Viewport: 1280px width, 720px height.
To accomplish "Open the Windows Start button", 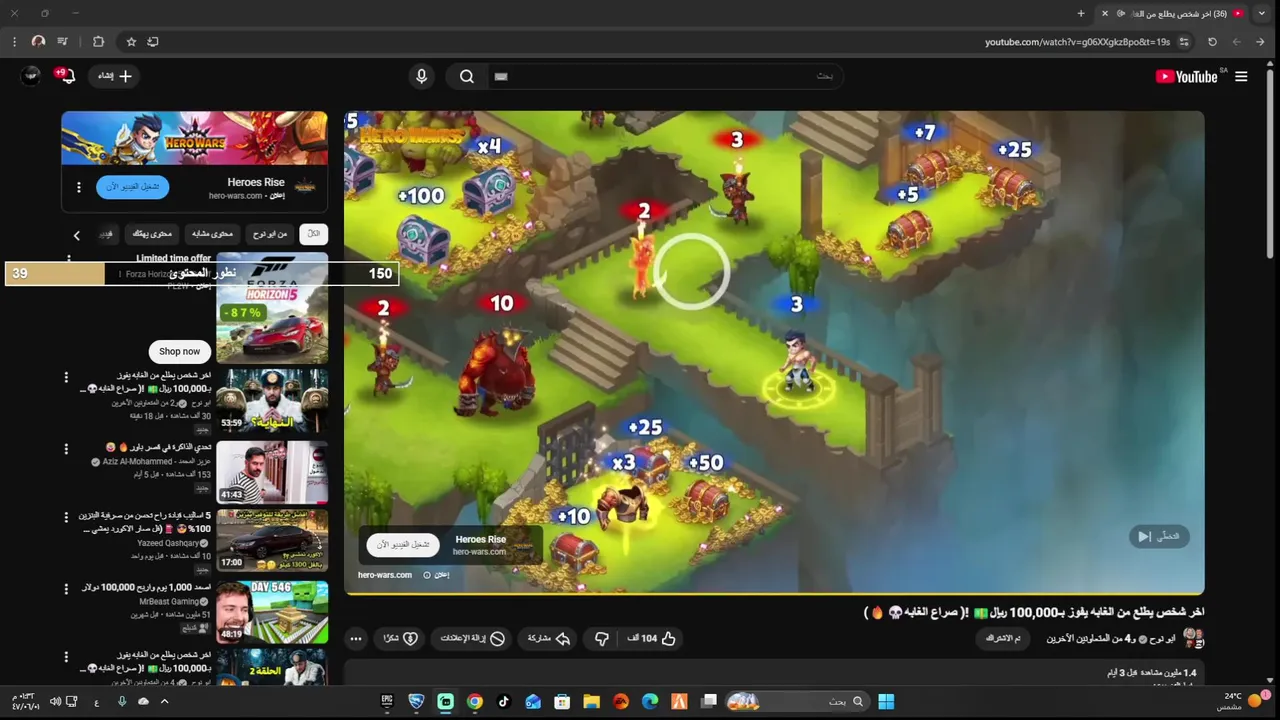I will coord(886,702).
